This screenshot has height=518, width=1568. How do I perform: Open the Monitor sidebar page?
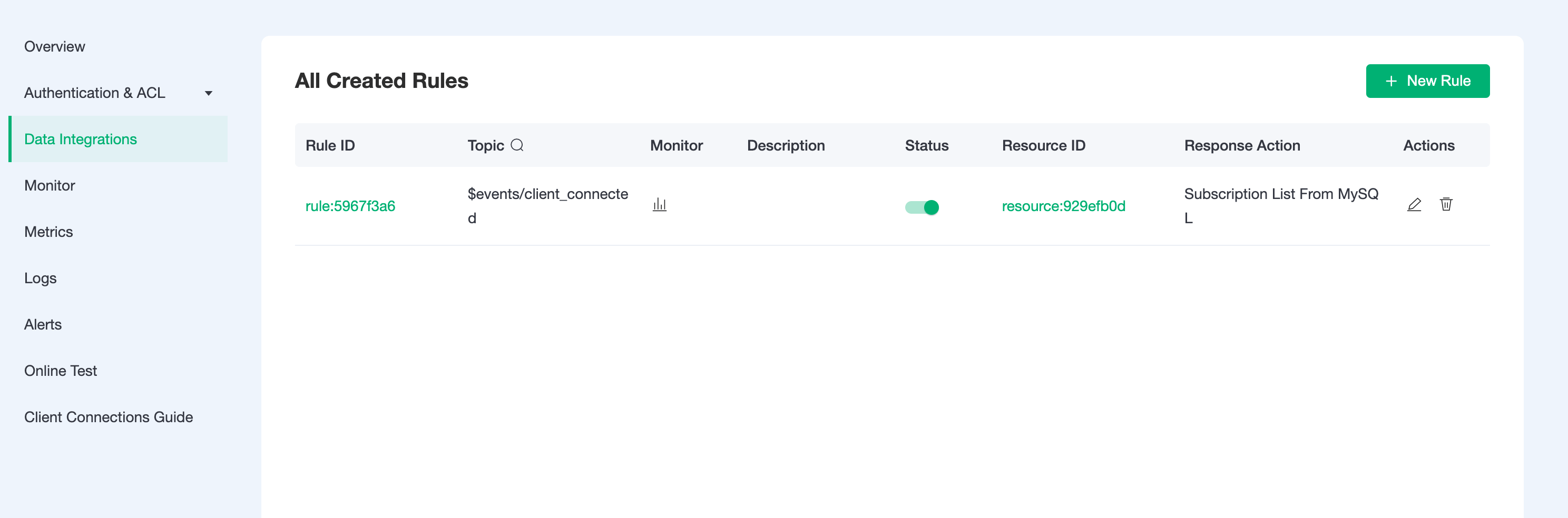click(50, 185)
